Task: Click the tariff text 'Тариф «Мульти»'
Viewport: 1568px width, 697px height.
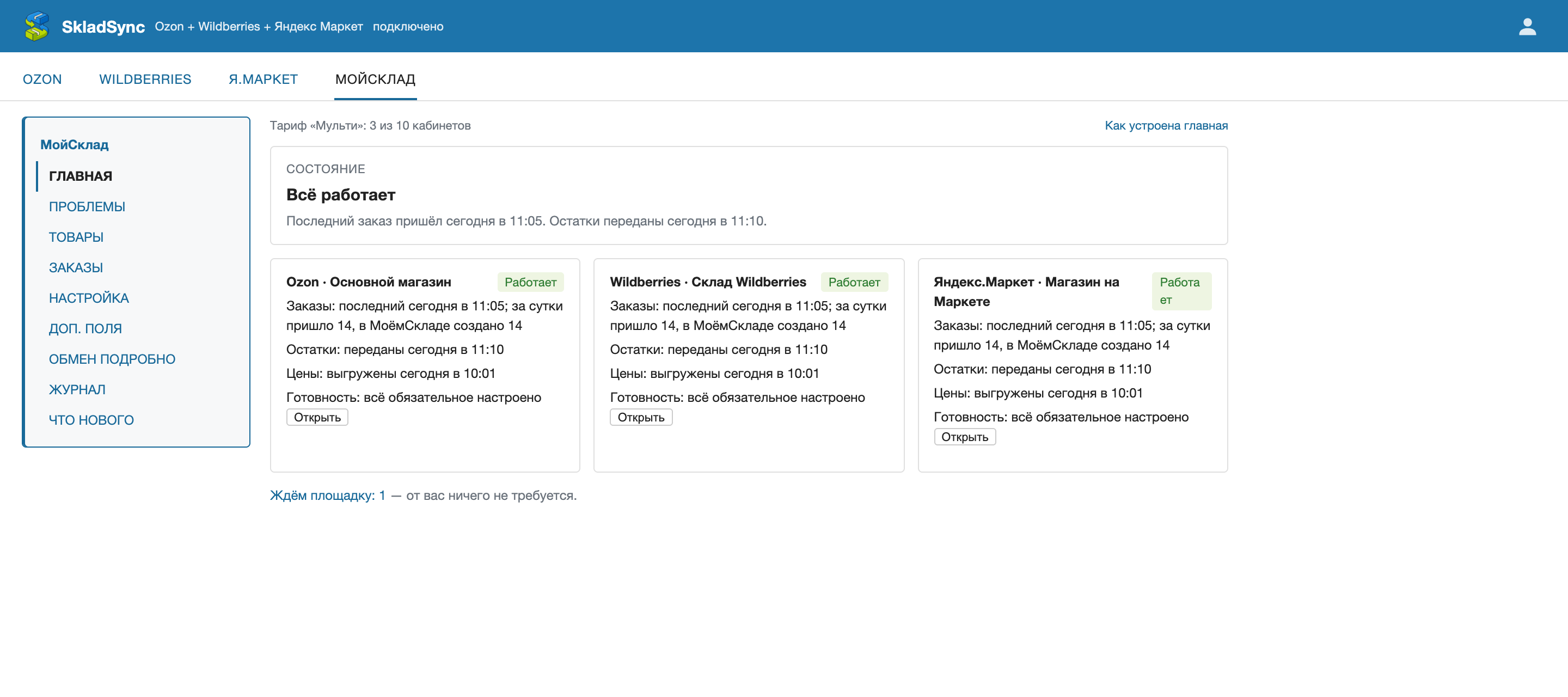Action: coord(316,125)
